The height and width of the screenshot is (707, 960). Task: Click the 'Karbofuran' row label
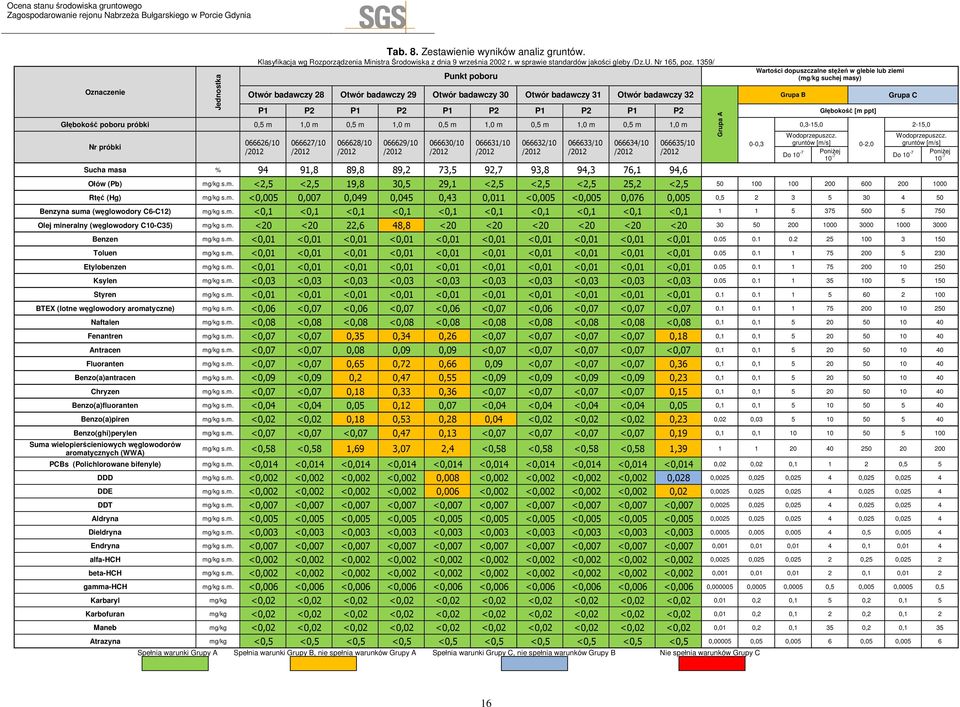105,614
